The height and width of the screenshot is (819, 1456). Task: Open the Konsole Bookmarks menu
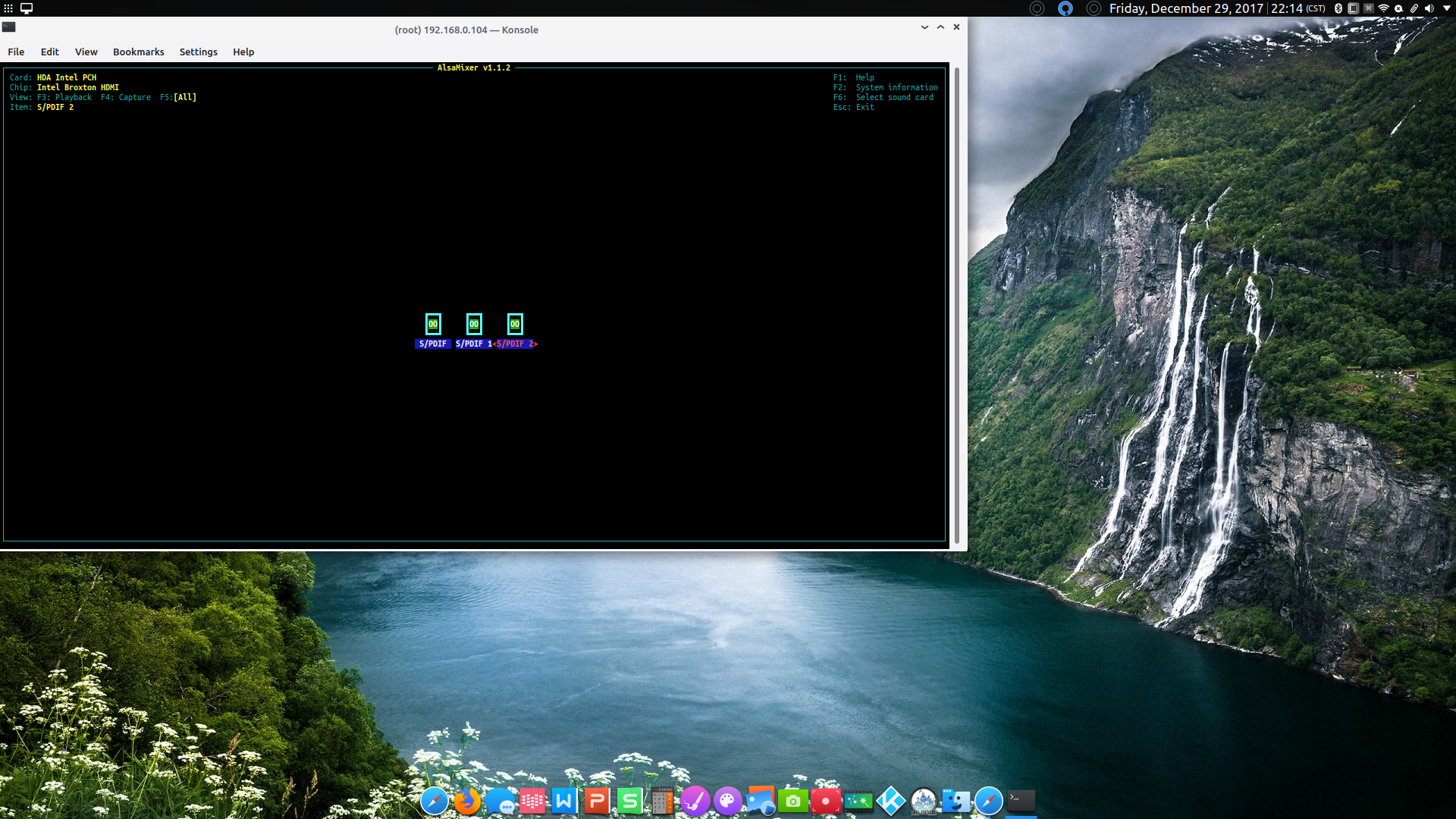pos(139,52)
